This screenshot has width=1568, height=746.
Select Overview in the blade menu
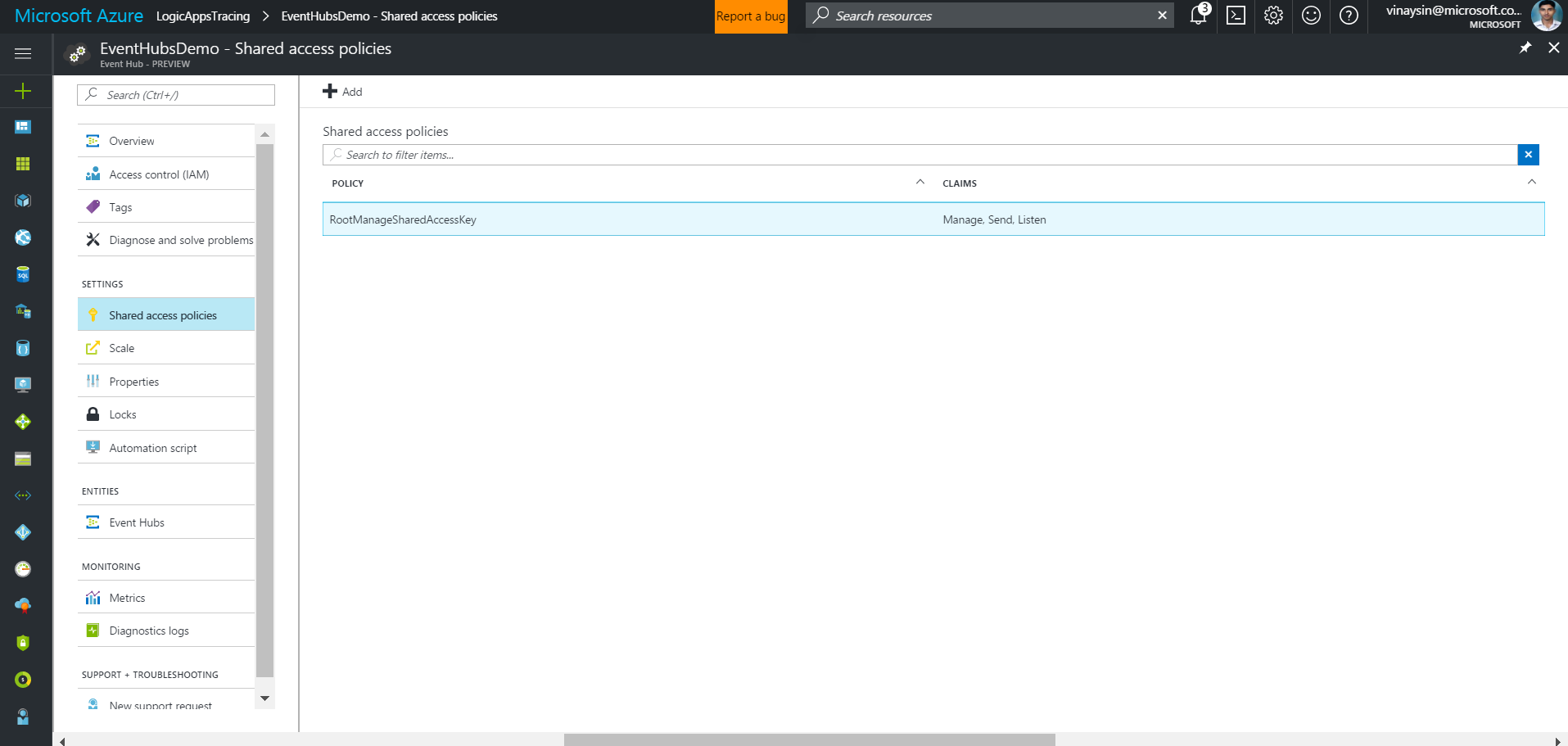click(x=166, y=141)
